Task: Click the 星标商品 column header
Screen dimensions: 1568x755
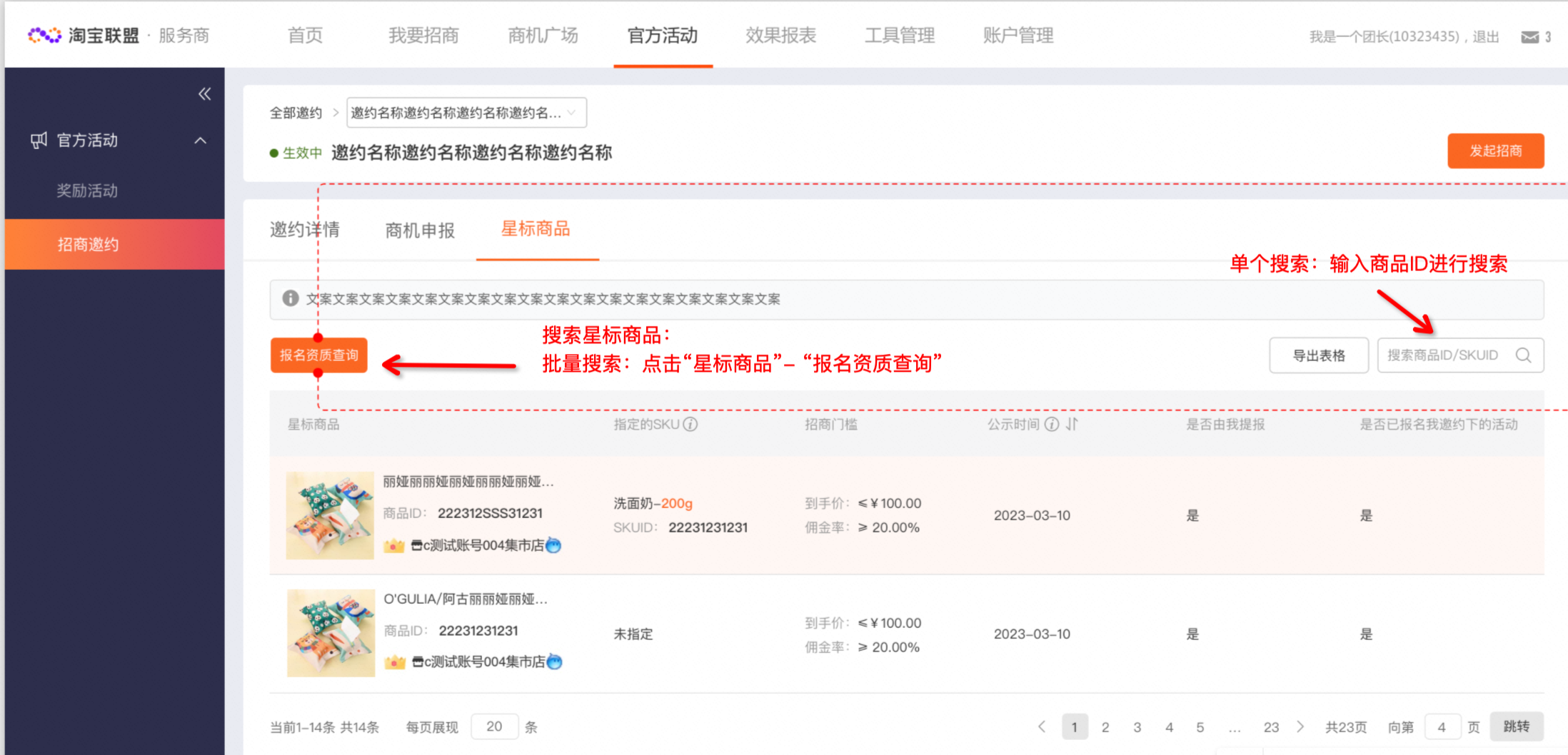Action: (x=313, y=425)
